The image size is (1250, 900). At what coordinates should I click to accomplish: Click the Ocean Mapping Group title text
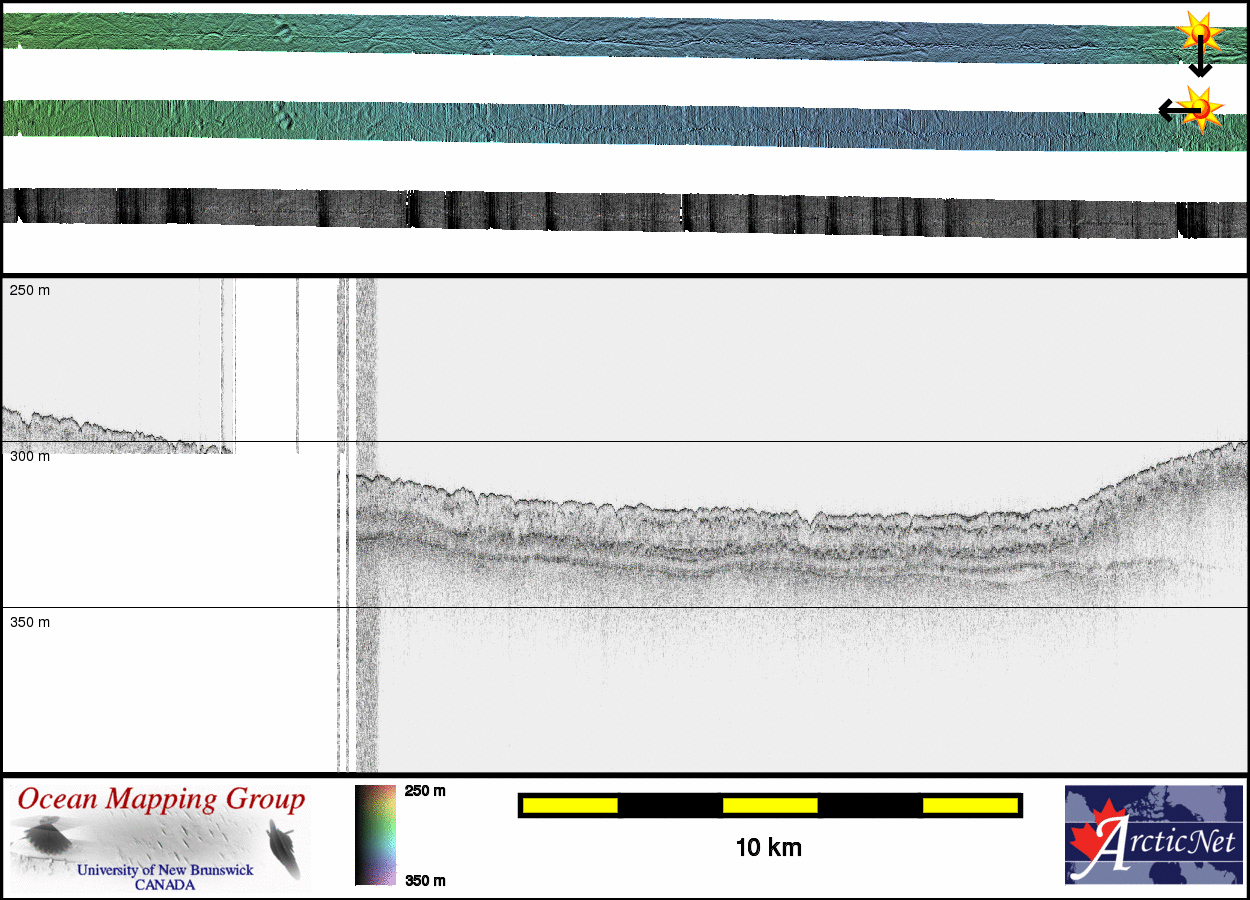click(161, 800)
